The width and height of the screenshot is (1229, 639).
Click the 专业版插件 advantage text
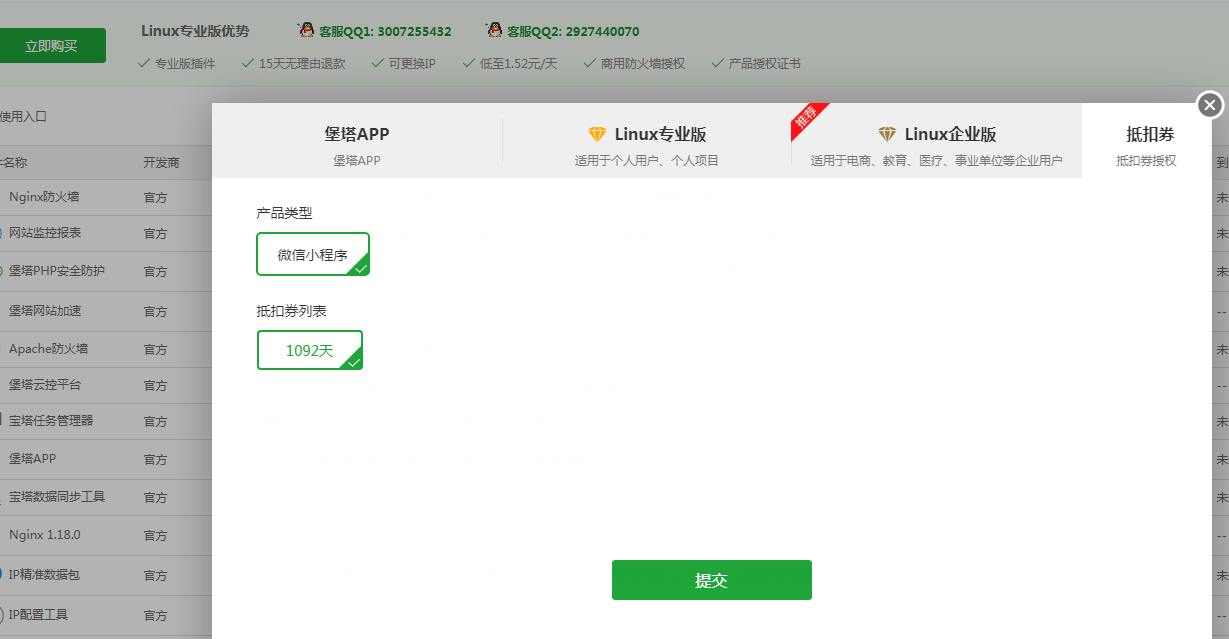click(x=185, y=64)
